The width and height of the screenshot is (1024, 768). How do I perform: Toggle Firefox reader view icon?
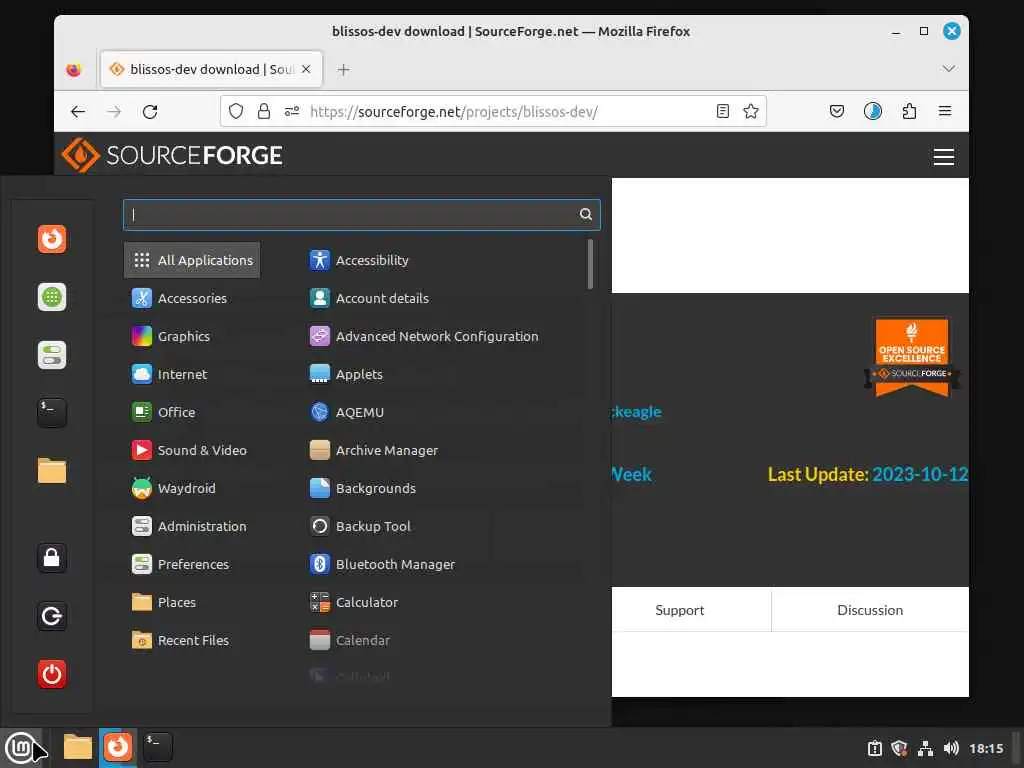coord(722,112)
